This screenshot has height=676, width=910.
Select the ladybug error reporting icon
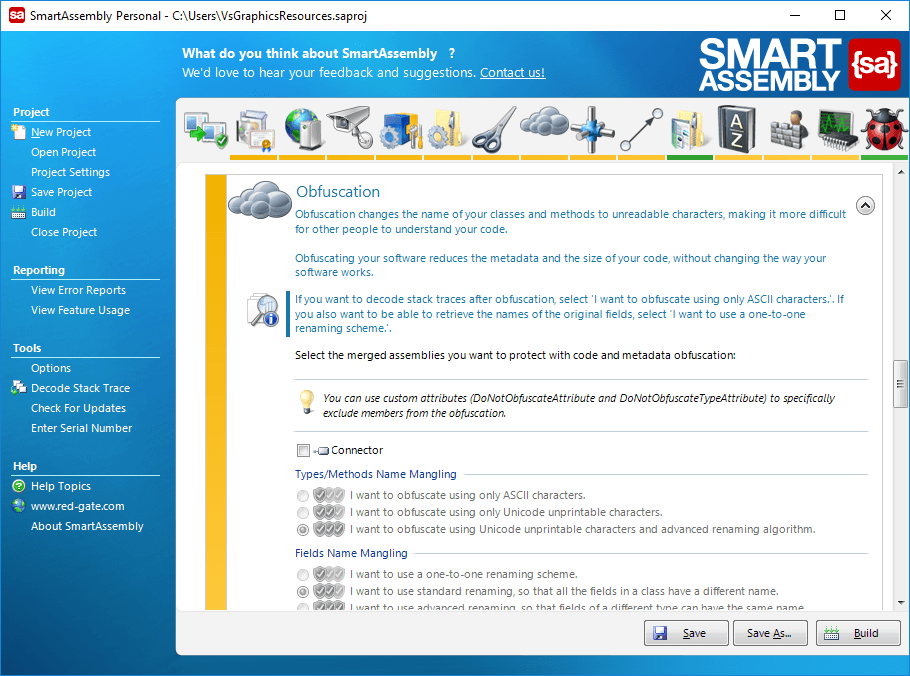[884, 129]
